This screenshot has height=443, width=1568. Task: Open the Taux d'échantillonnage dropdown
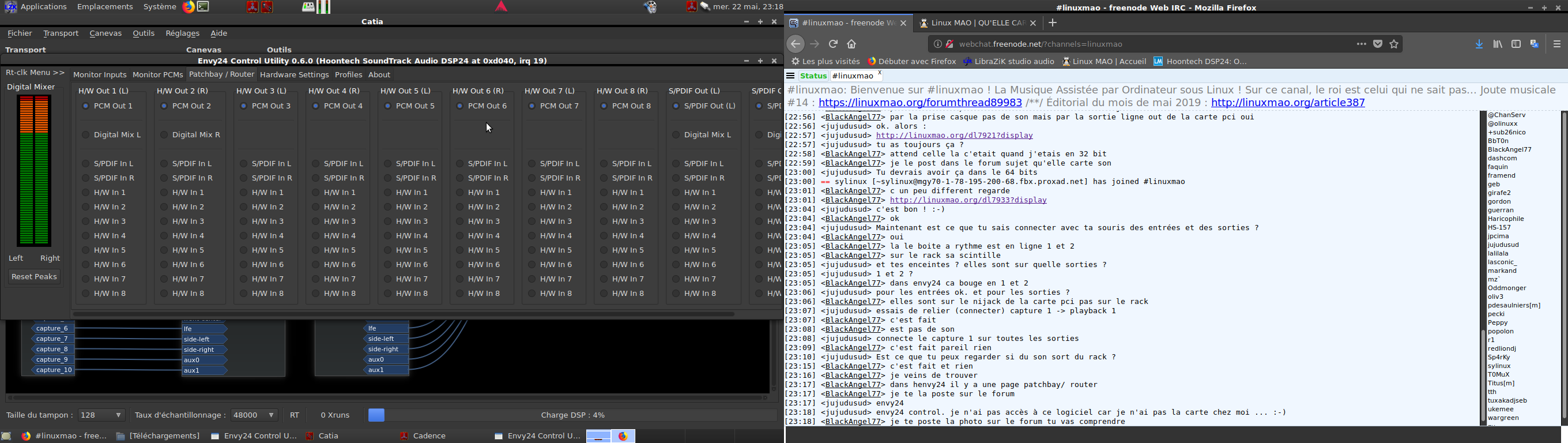pos(254,415)
